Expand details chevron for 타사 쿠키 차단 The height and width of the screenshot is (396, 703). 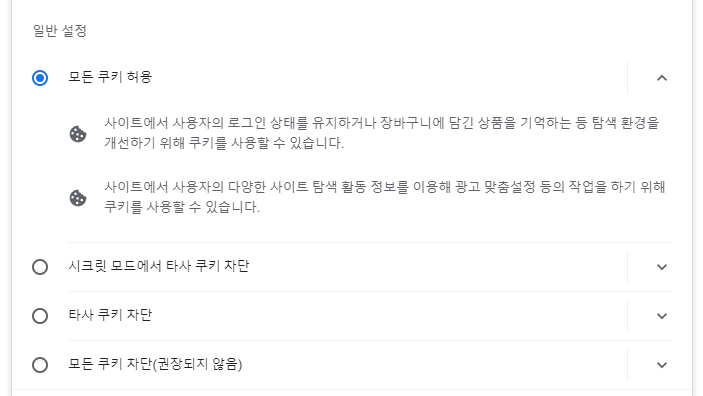click(662, 316)
